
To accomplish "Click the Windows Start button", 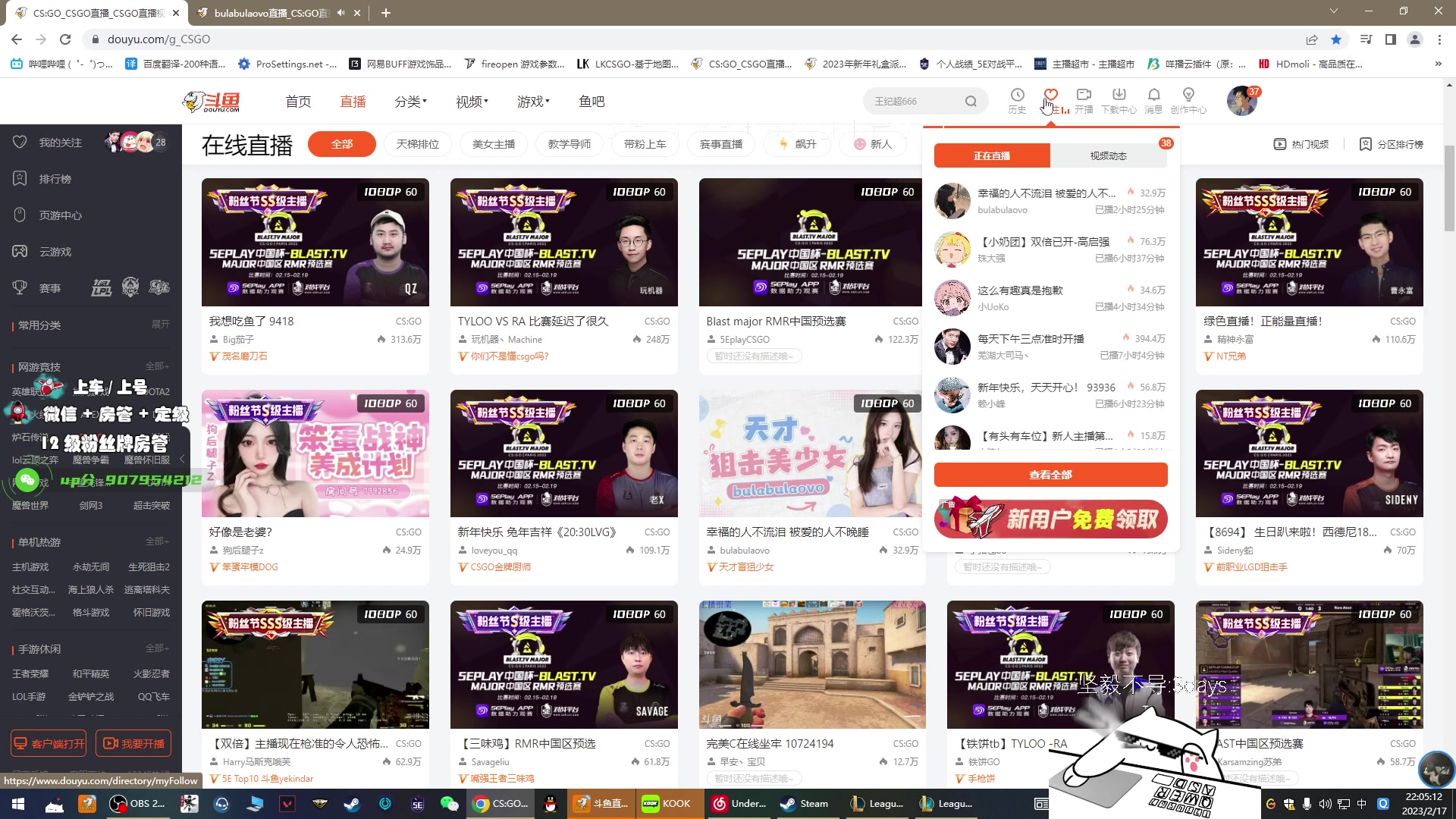I will coord(18,804).
